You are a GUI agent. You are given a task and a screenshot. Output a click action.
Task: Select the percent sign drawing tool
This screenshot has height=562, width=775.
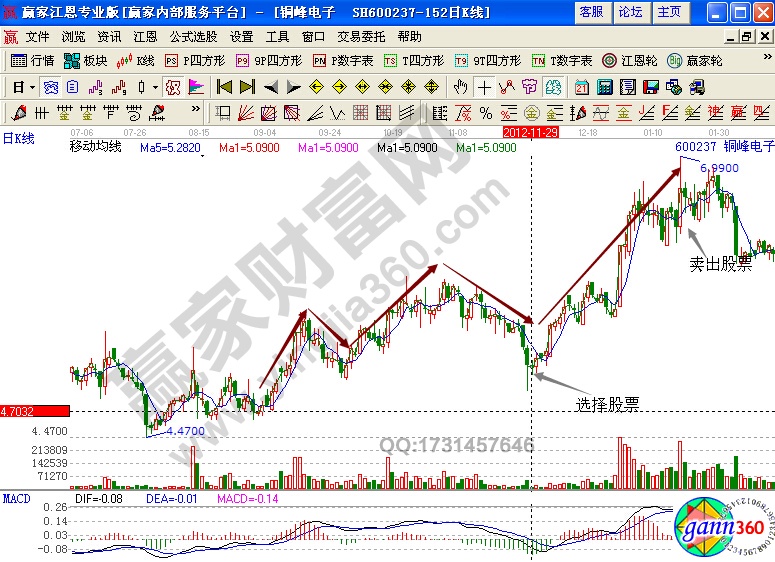[485, 111]
